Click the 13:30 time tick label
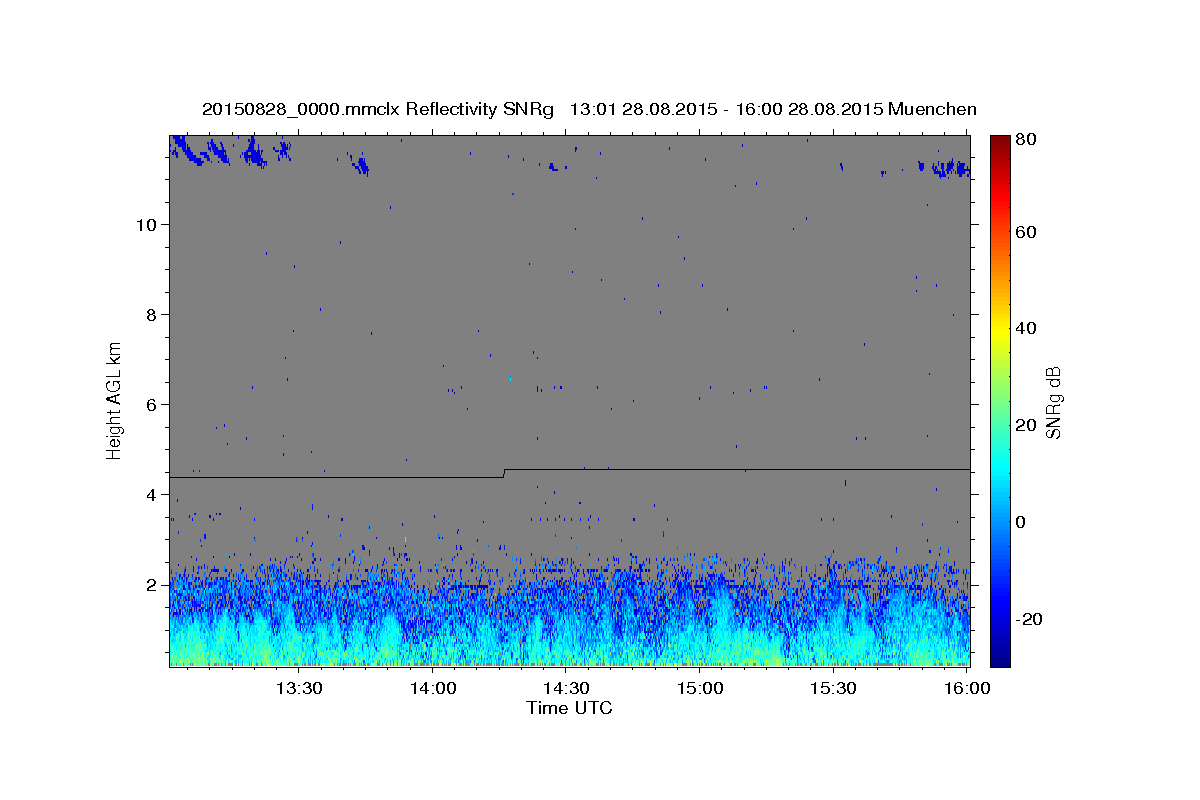Viewport: 1200px width, 800px height. click(x=299, y=688)
